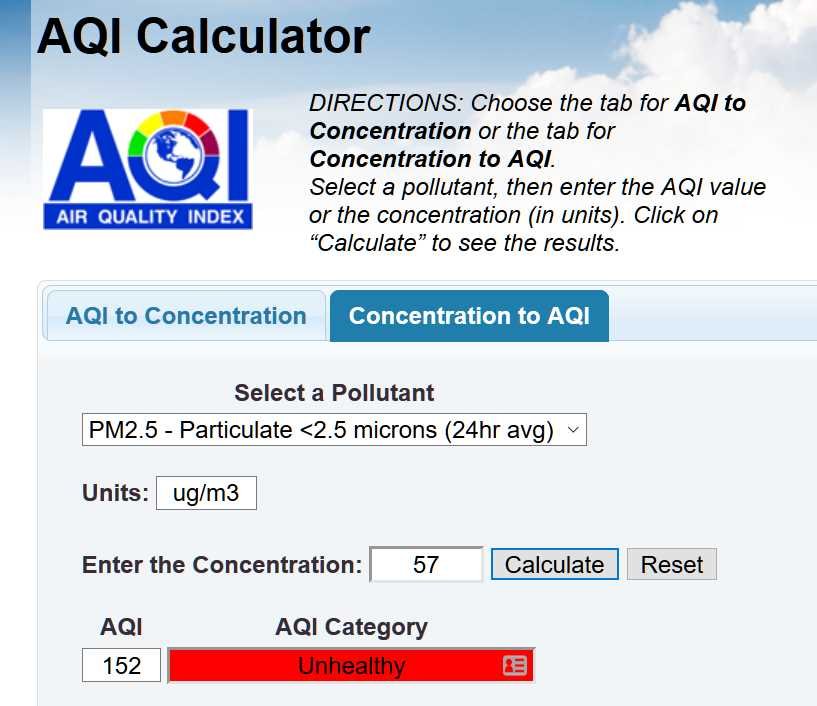Open the Select a Pollutant dropdown

tap(334, 430)
